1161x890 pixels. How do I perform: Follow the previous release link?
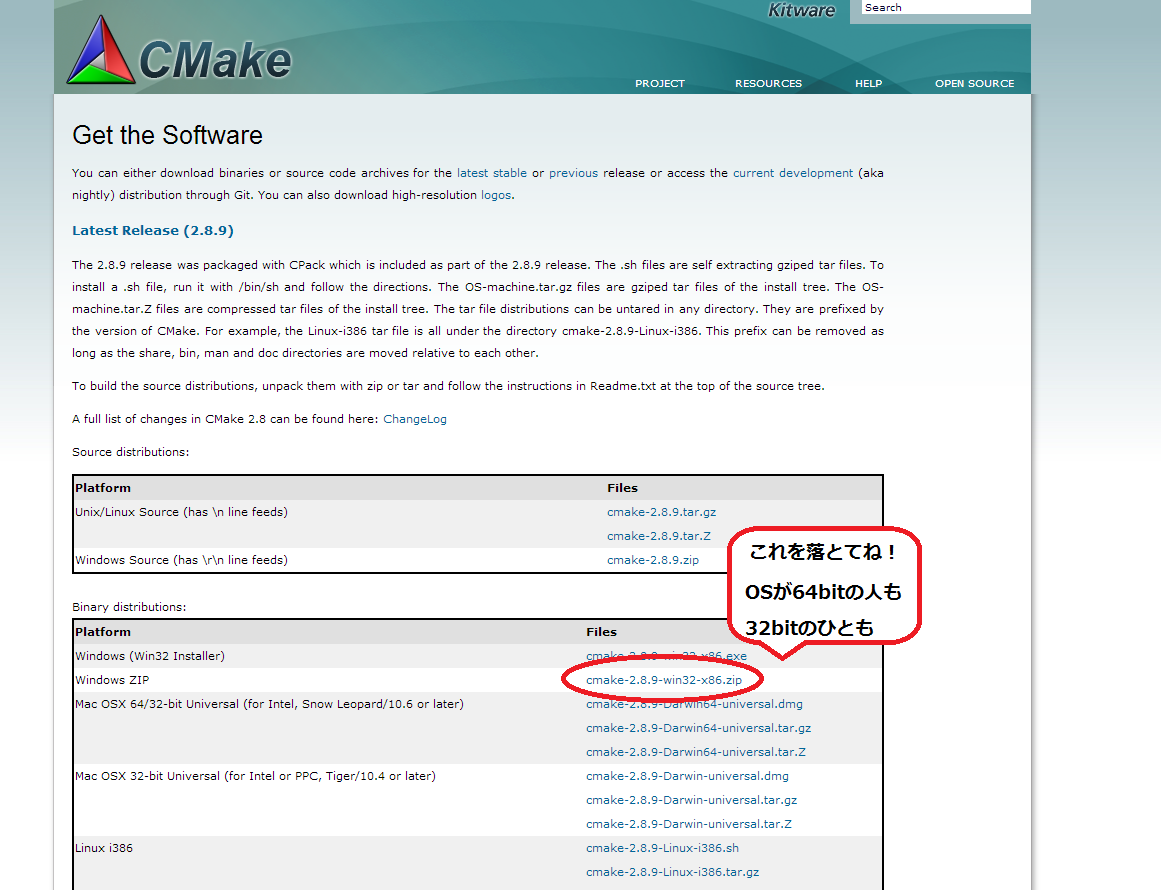coord(573,173)
